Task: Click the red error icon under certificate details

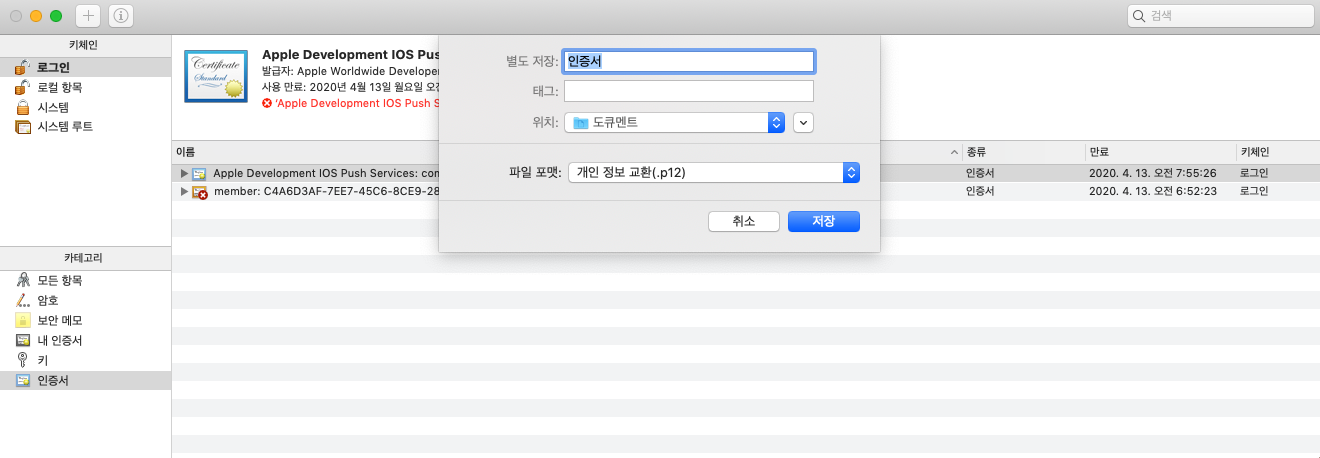Action: point(266,102)
